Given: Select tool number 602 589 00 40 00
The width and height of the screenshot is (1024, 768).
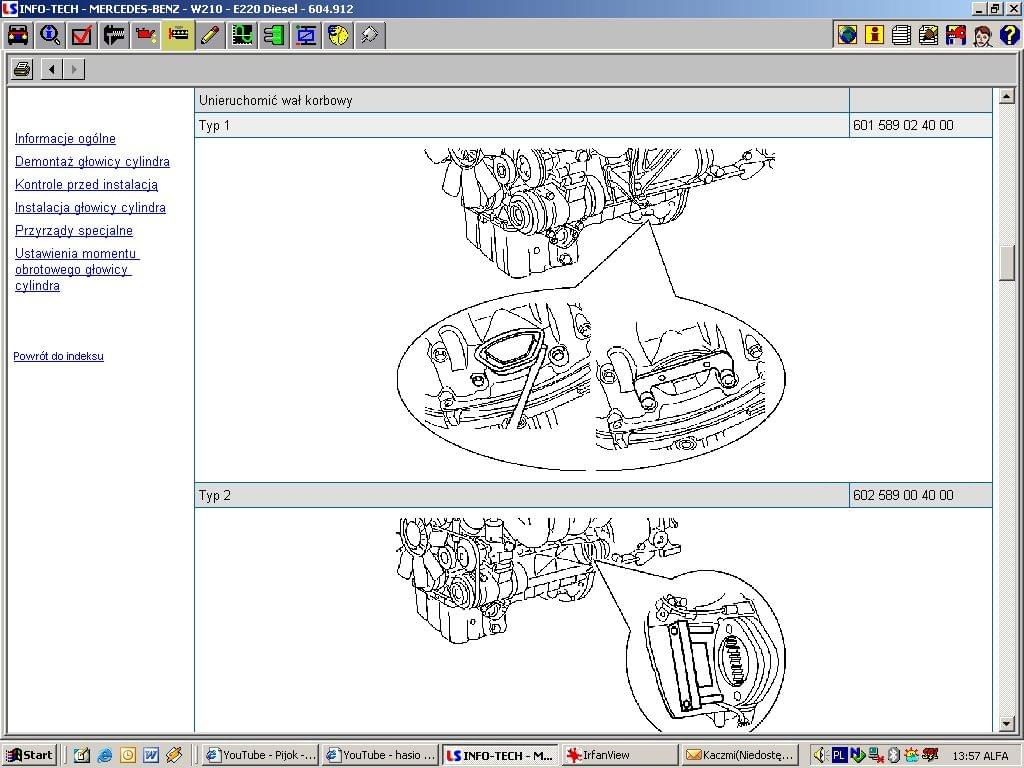Looking at the screenshot, I should point(903,495).
